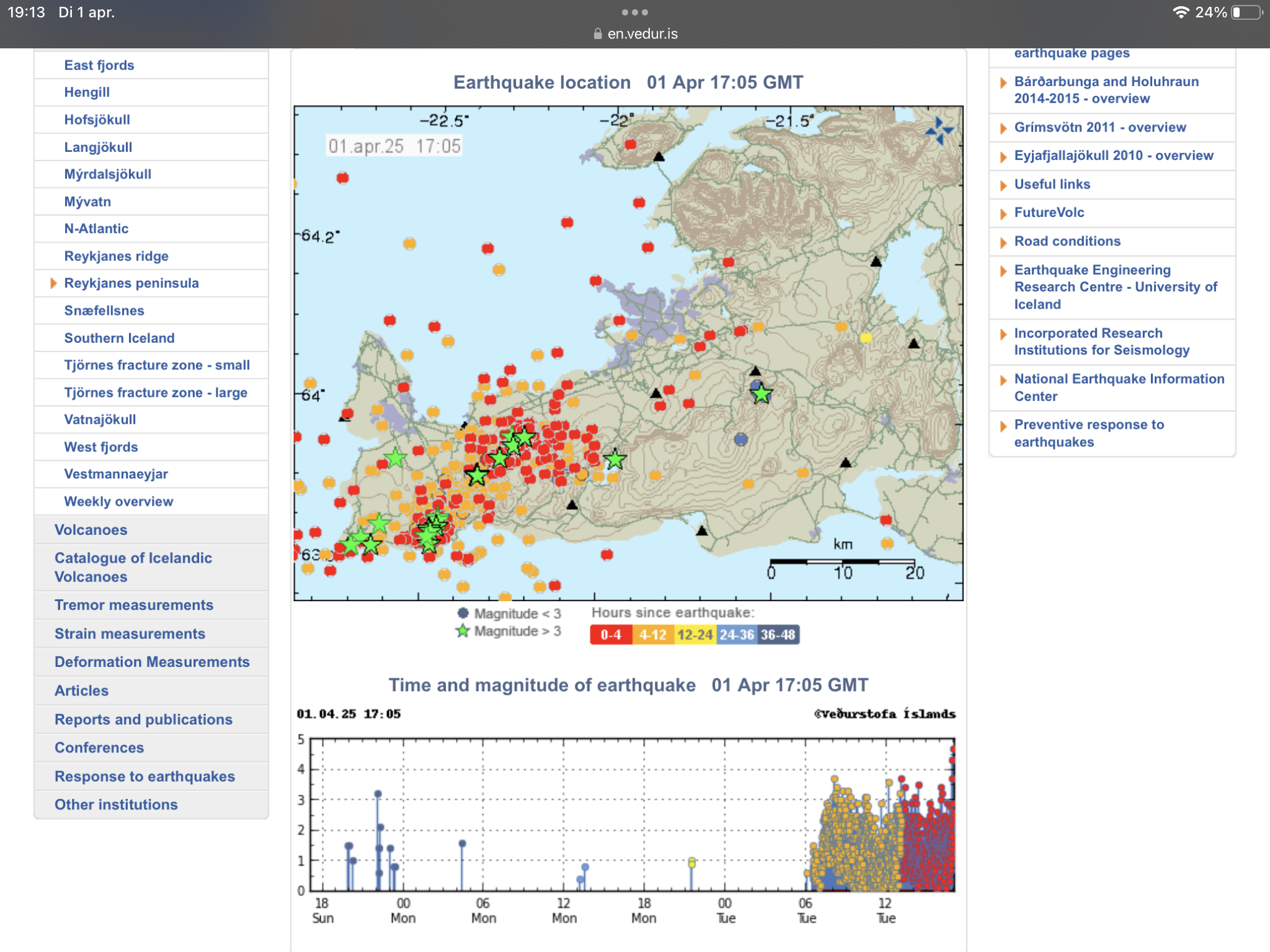Click the green star magnitude legend symbol
The image size is (1270, 952).
(462, 631)
